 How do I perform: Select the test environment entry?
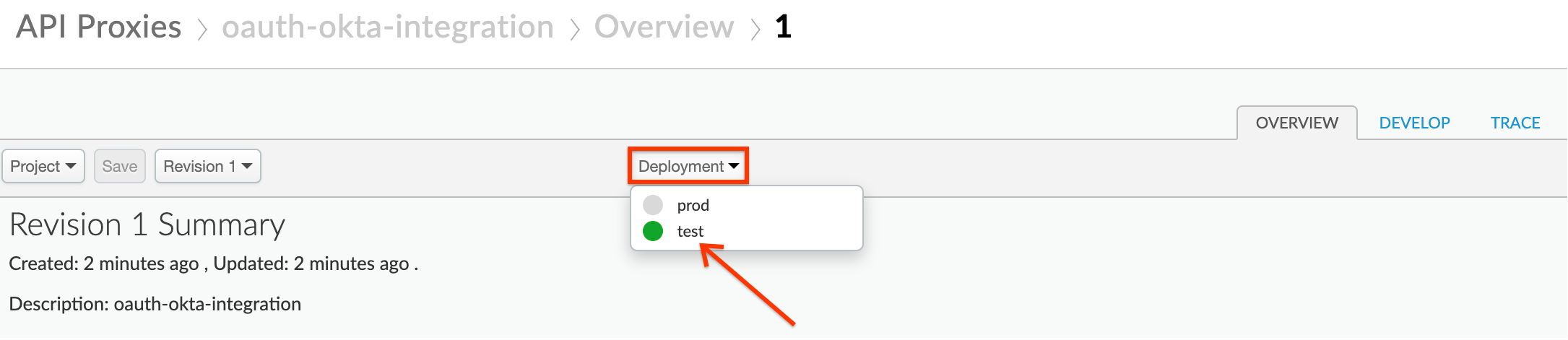[747, 231]
